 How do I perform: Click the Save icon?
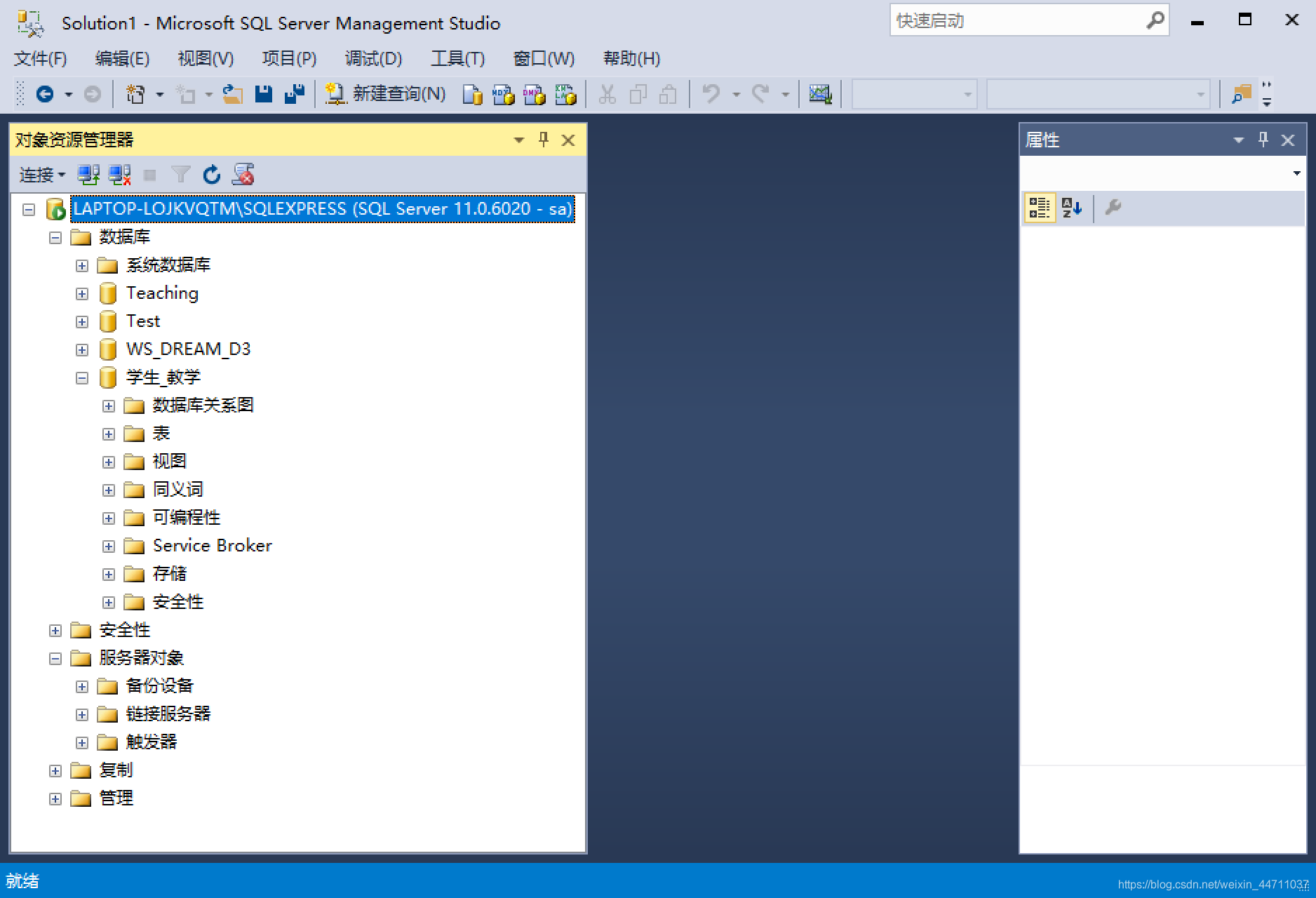point(264,93)
